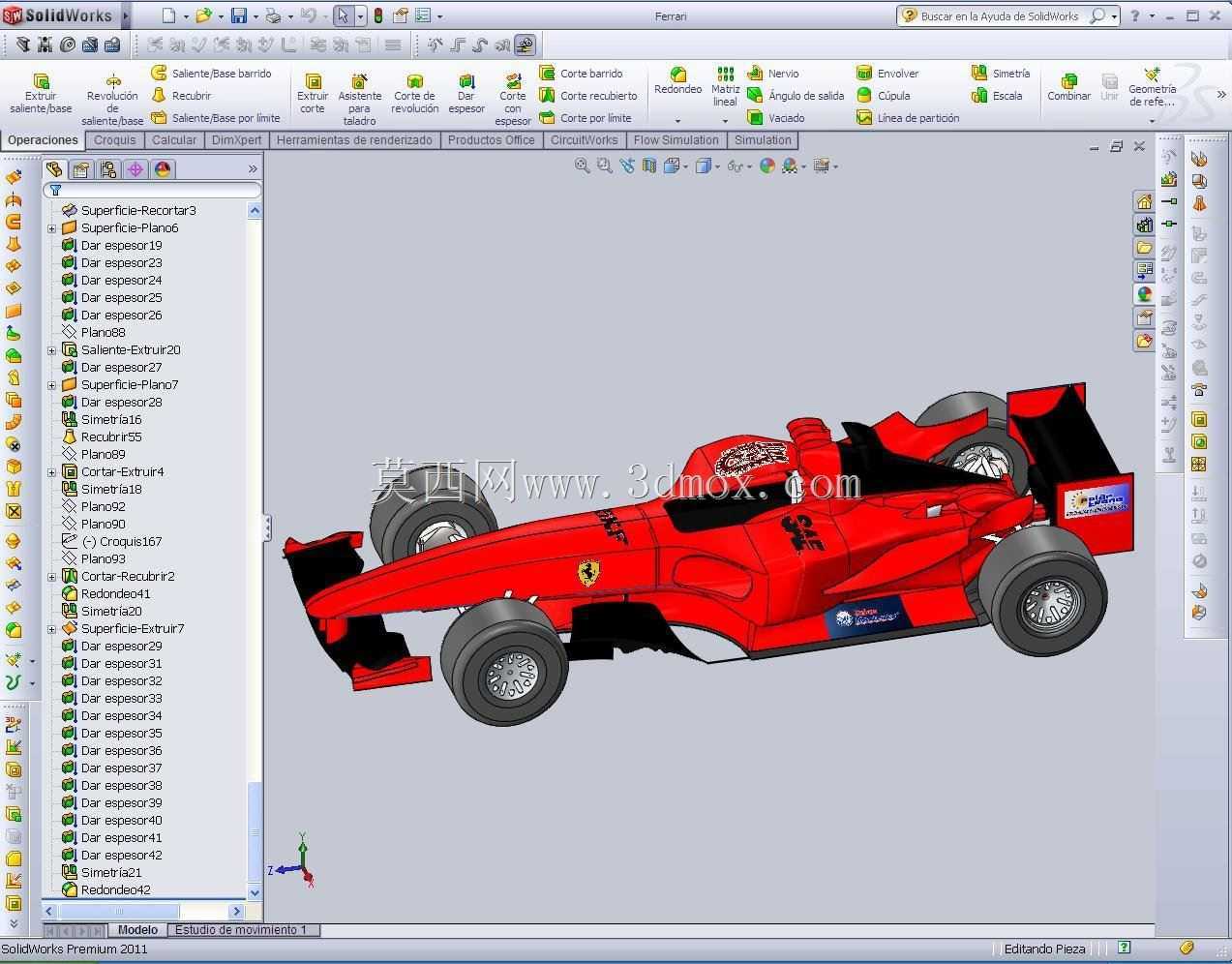The width and height of the screenshot is (1232, 964).
Task: Select the Recubrir feature
Action: click(x=181, y=96)
